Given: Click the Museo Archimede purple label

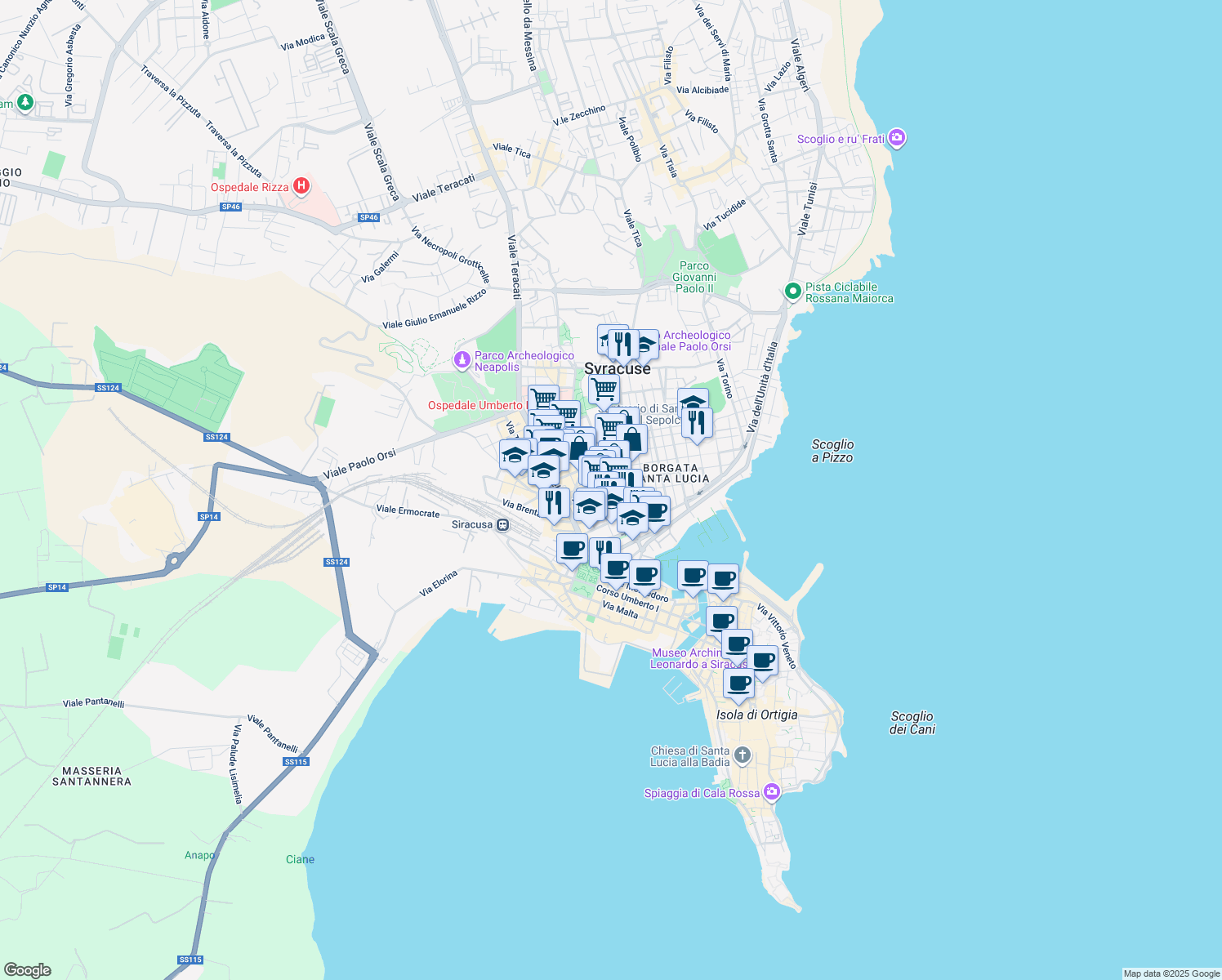Looking at the screenshot, I should click(x=686, y=658).
